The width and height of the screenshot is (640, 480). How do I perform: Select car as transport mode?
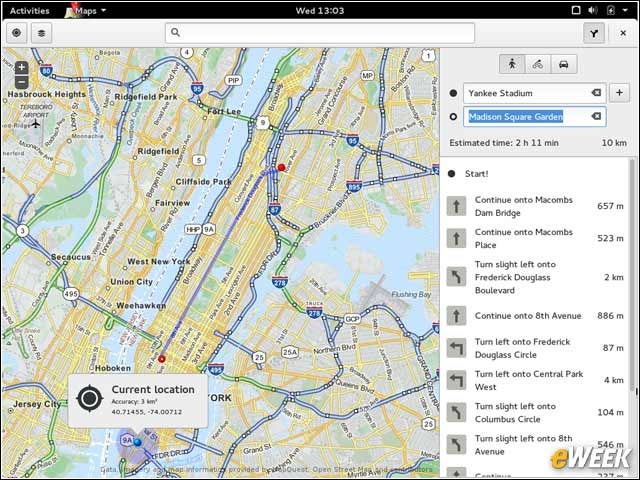tap(564, 64)
